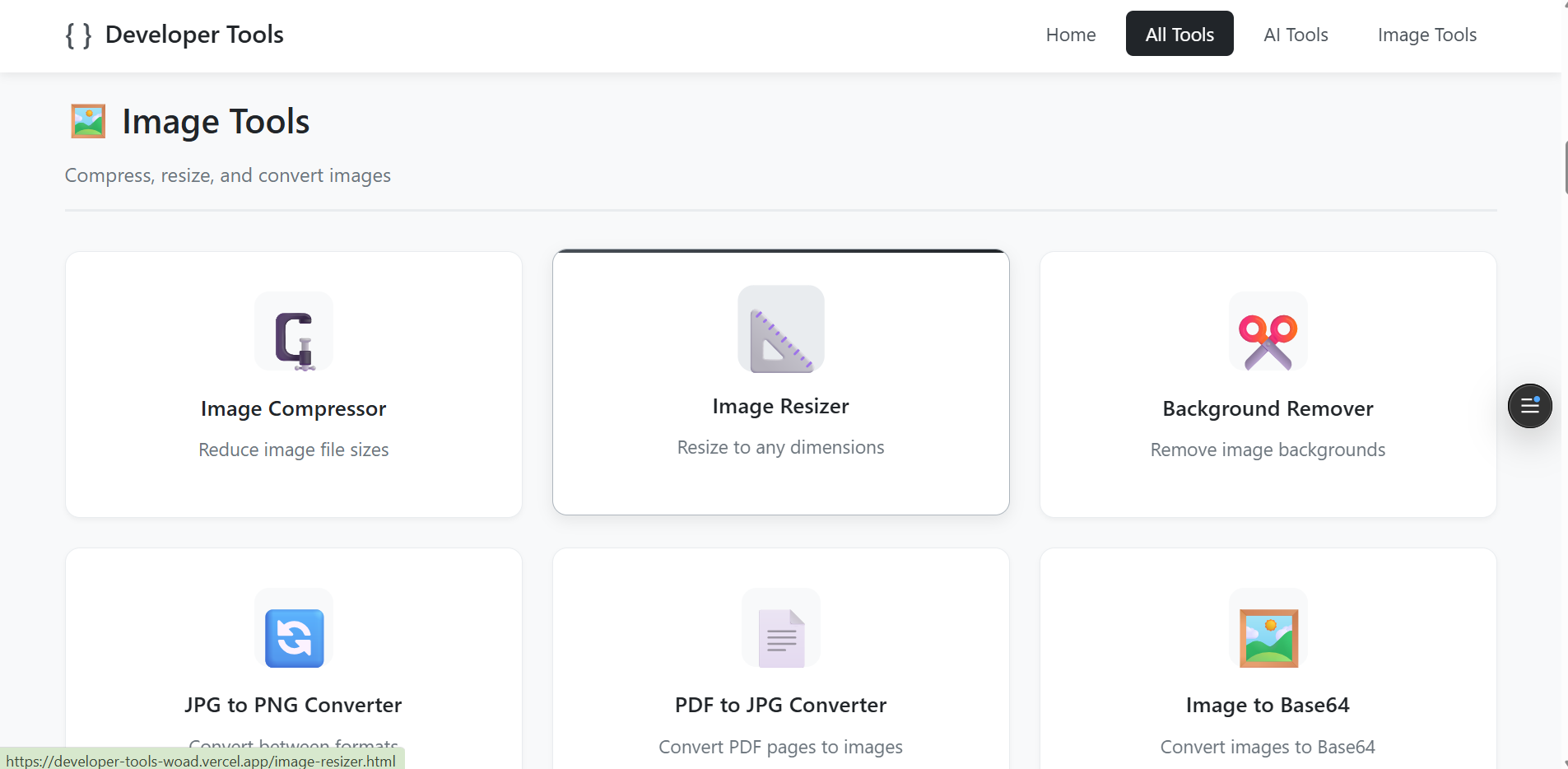This screenshot has width=1568, height=769.
Task: Click 'Resize to any dimensions' text
Action: point(781,447)
